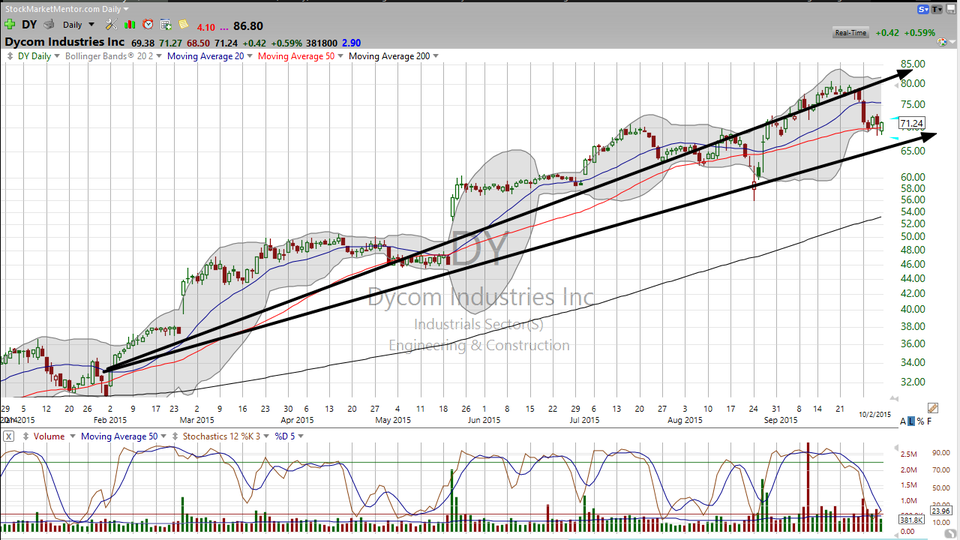Click the pencil edit icon above scale buttons
Screen dimensions: 960x540
click(932, 408)
